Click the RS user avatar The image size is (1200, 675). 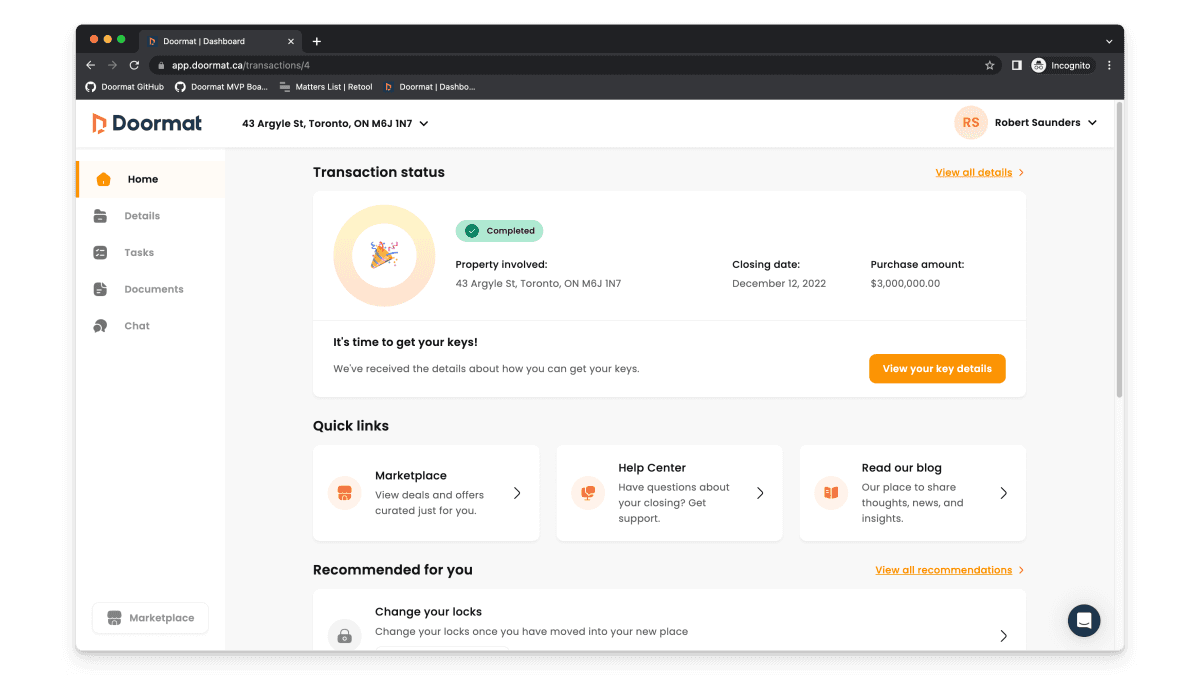click(x=970, y=123)
